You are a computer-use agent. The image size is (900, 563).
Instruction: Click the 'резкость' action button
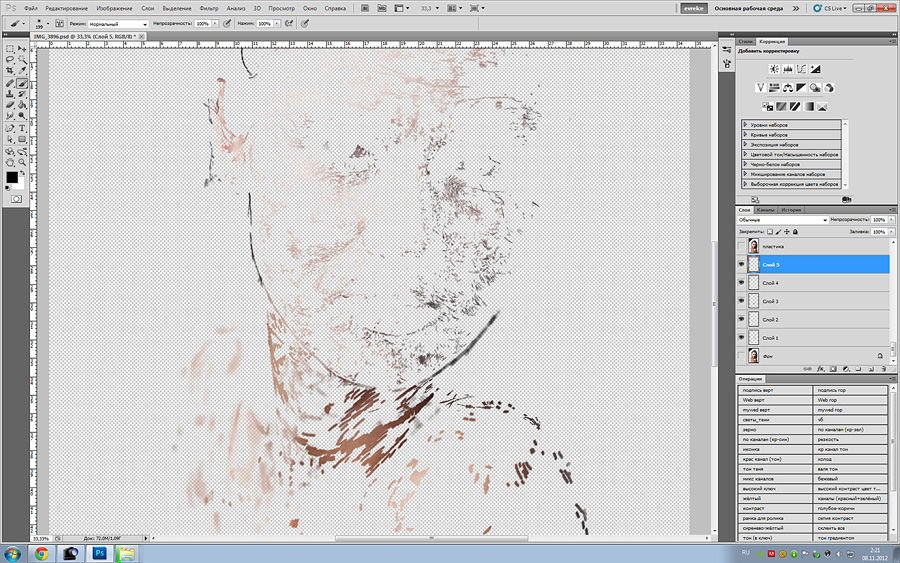coord(850,438)
